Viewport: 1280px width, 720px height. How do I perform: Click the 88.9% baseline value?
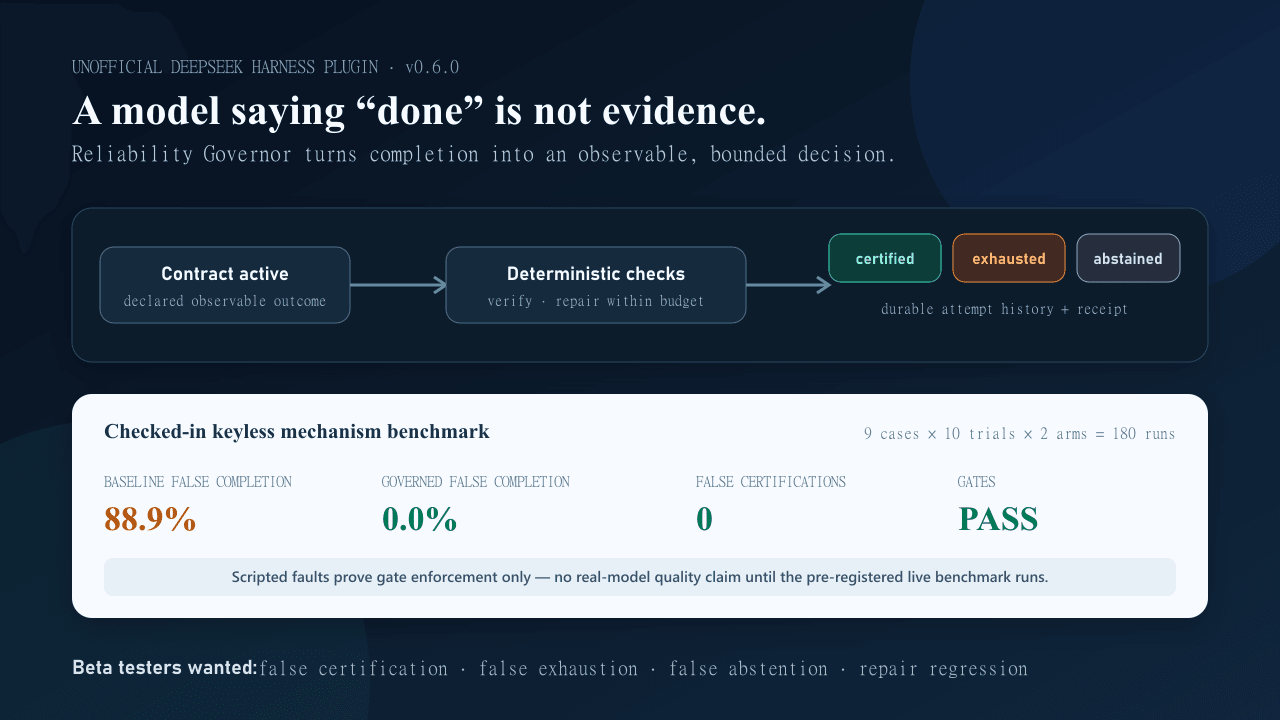[x=150, y=519]
